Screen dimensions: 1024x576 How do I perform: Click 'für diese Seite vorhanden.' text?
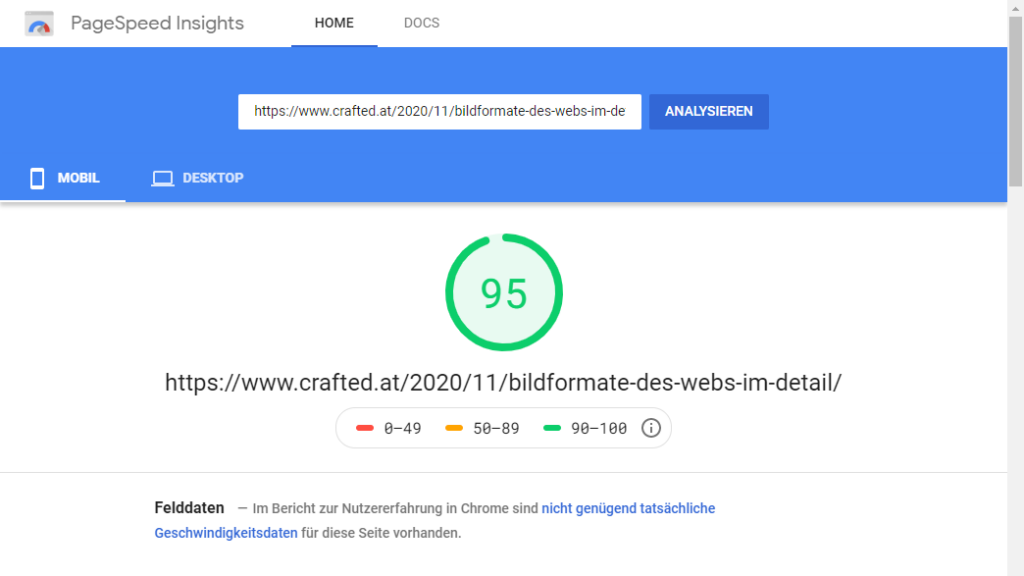381,533
